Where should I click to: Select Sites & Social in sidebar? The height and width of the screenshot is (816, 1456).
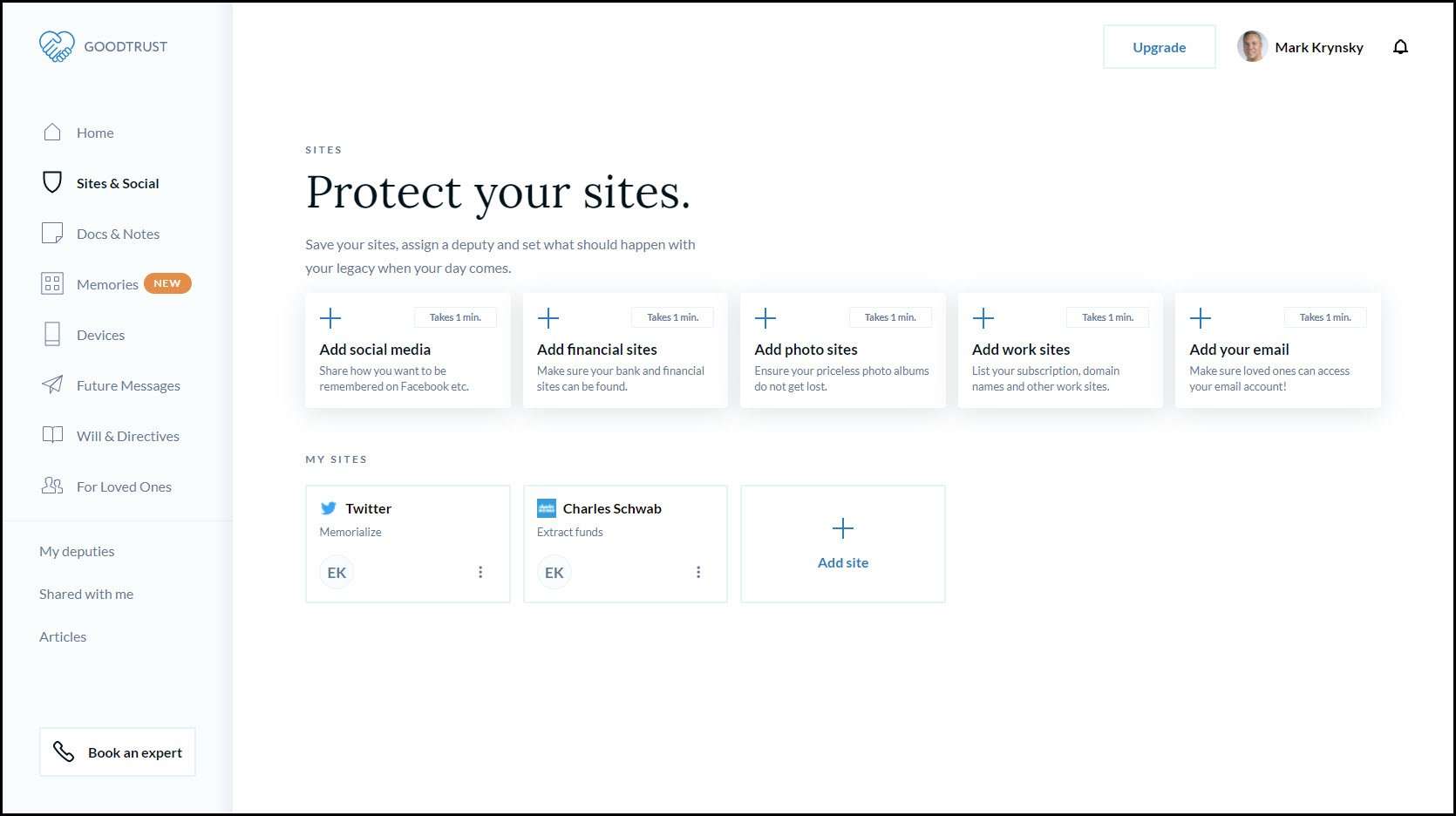tap(118, 183)
